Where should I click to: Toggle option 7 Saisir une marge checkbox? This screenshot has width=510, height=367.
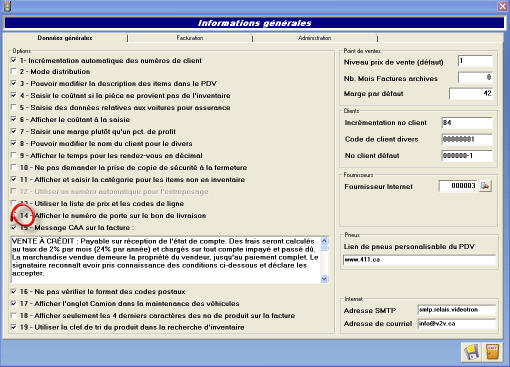click(x=14, y=131)
